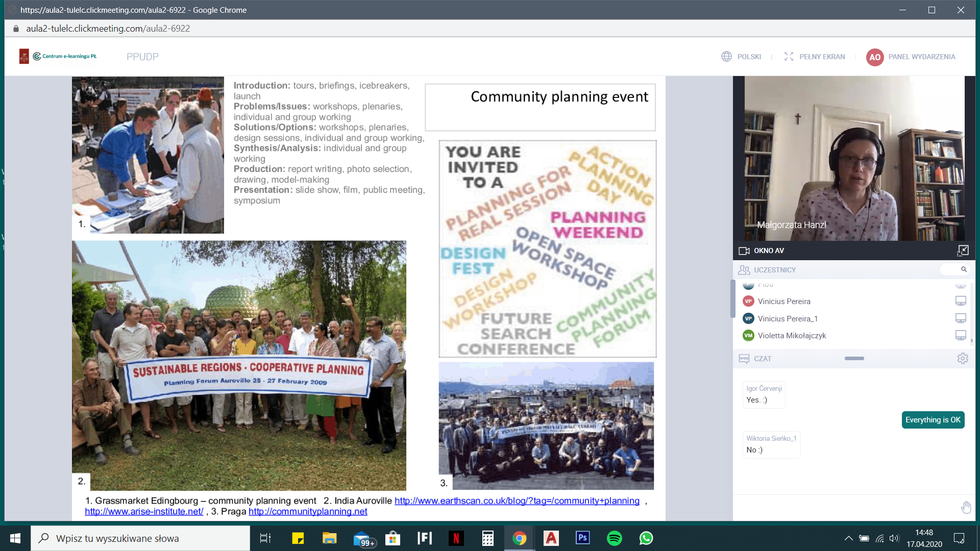Grab the chat panel resize handle
Viewport: 980px width, 551px height.
pos(854,359)
